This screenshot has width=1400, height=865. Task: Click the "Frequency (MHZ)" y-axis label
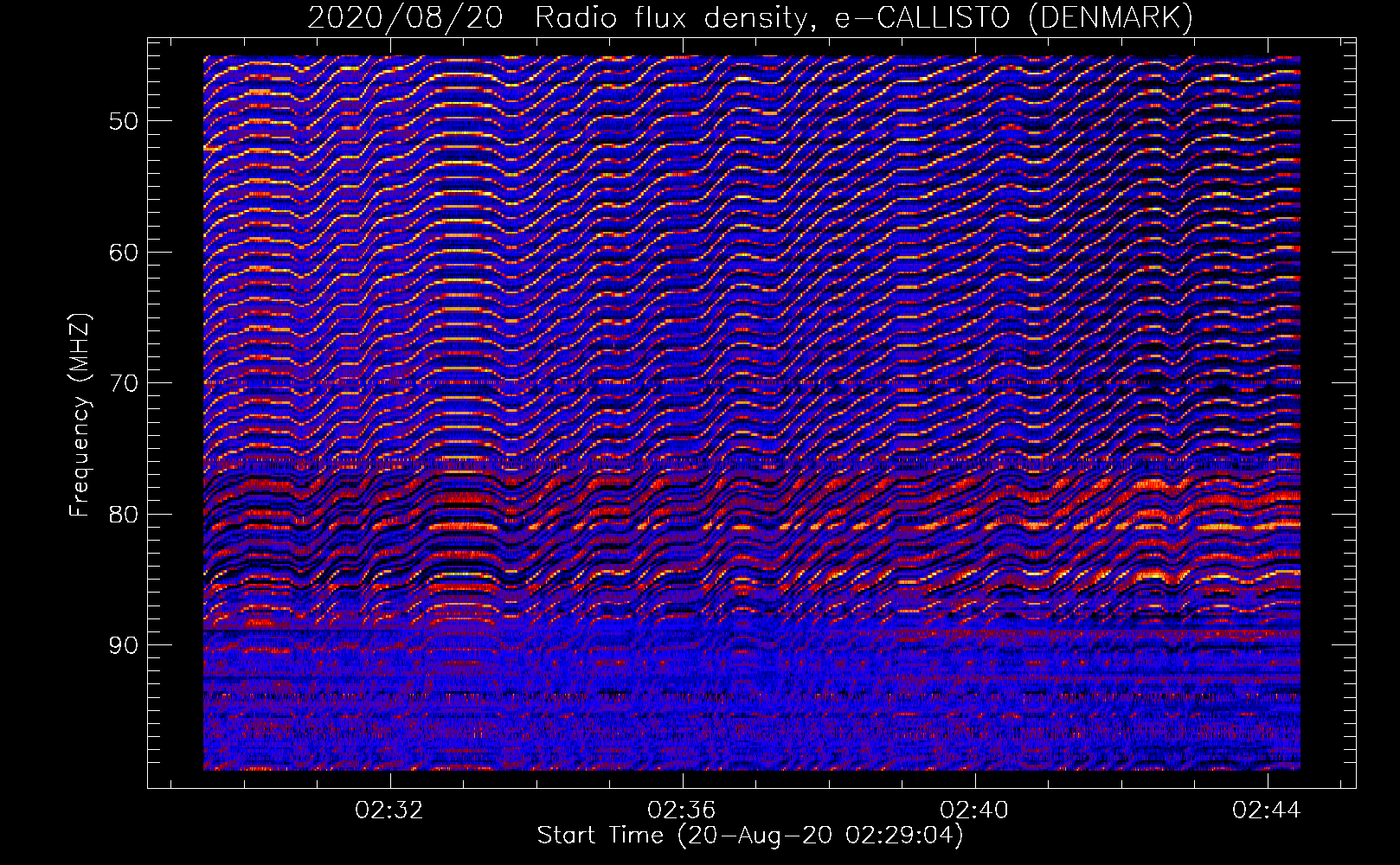pos(80,415)
